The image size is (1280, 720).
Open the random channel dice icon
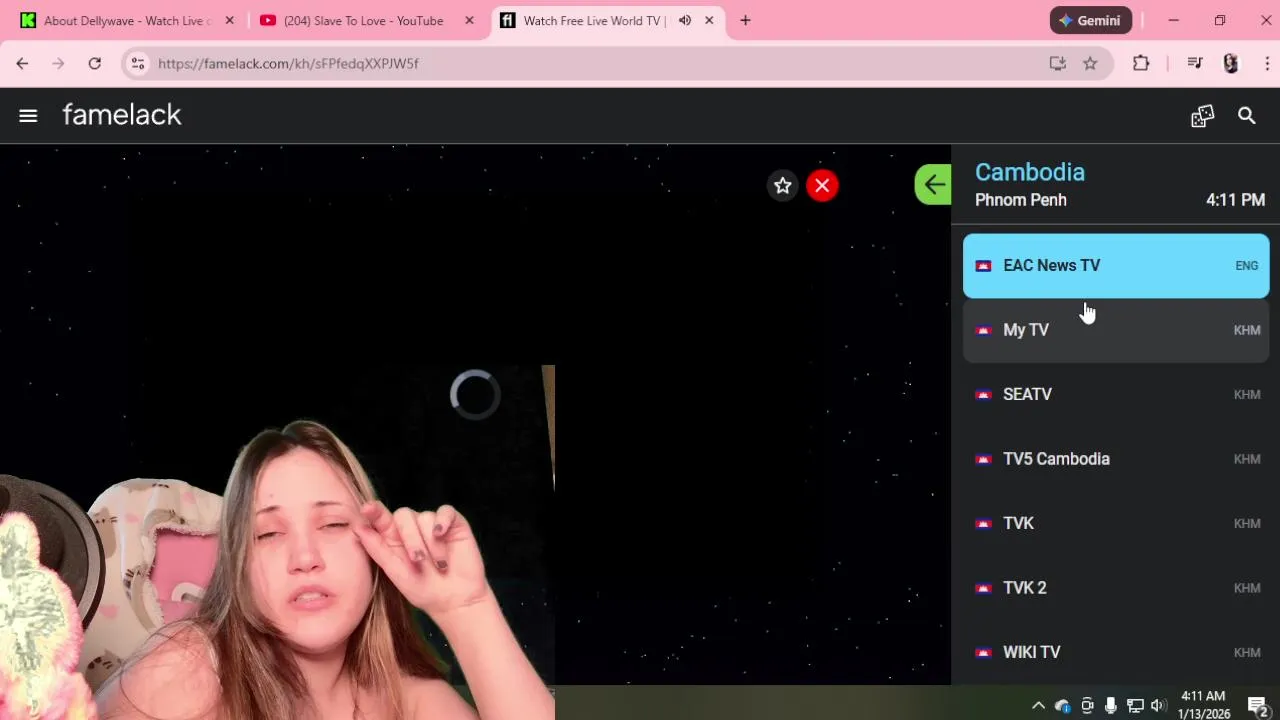(x=1202, y=116)
